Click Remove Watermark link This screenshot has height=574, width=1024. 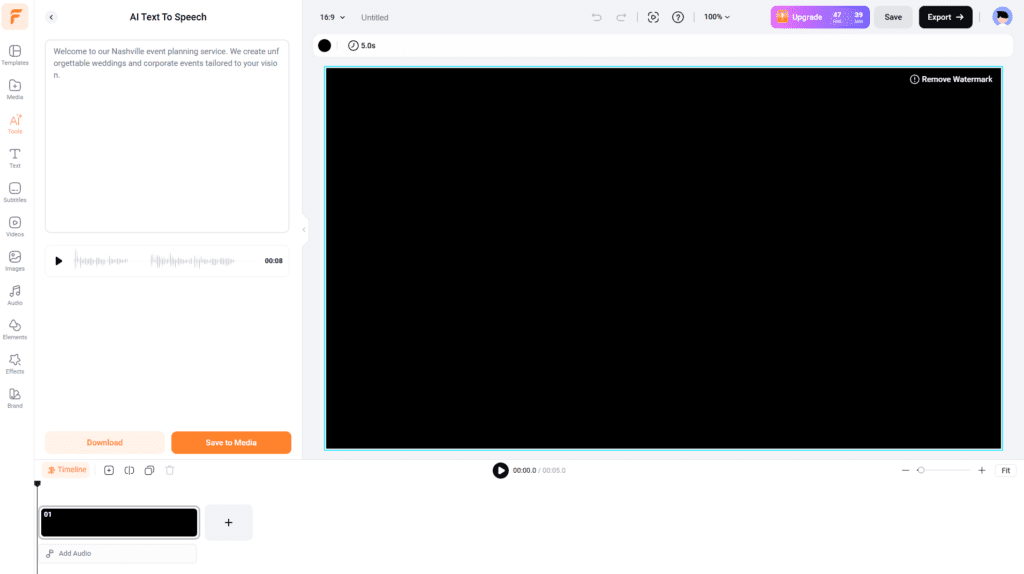(x=951, y=79)
